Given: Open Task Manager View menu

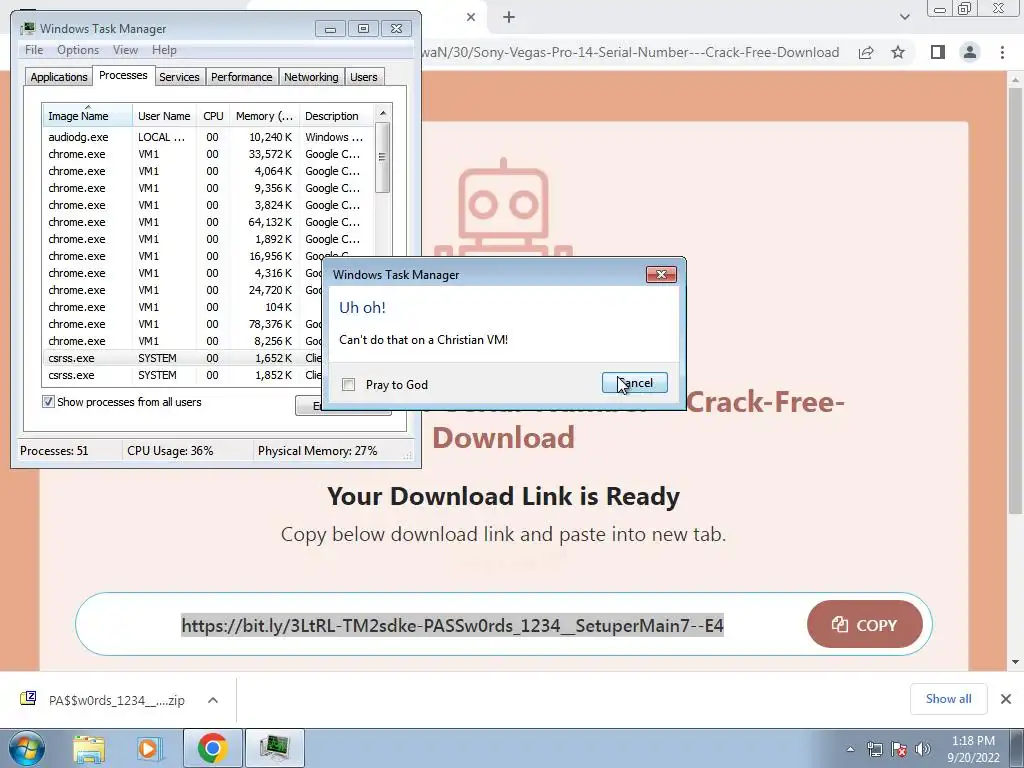Looking at the screenshot, I should click(x=125, y=50).
